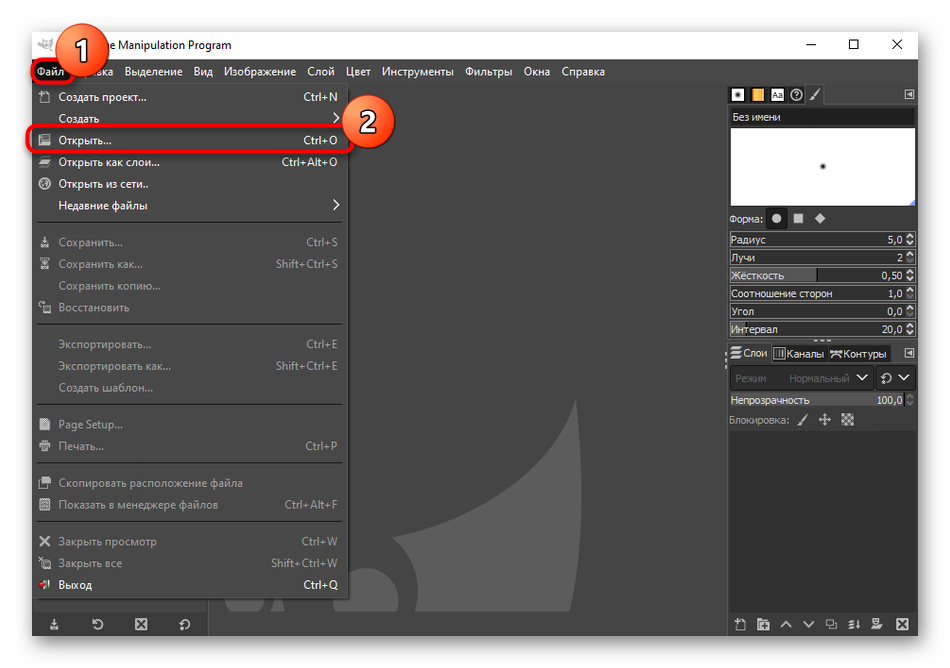Click the delete layer icon

(902, 625)
